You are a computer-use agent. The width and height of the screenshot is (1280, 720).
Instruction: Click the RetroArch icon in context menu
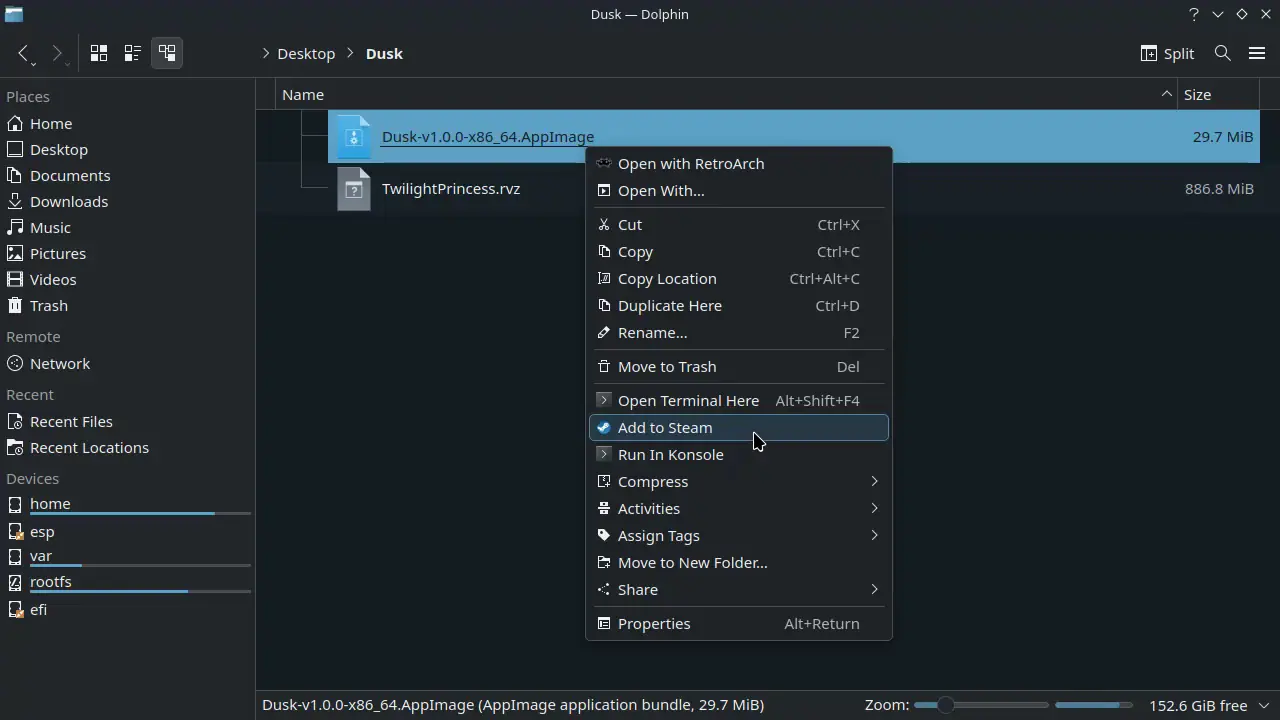pyautogui.click(x=603, y=163)
